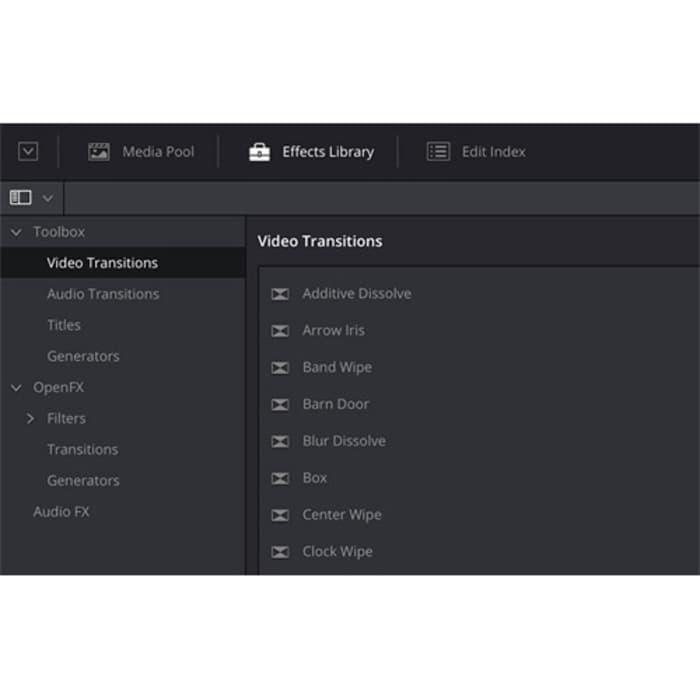Click the Effects Library toolbox icon
Viewport: 700px width, 700px height.
(x=259, y=152)
